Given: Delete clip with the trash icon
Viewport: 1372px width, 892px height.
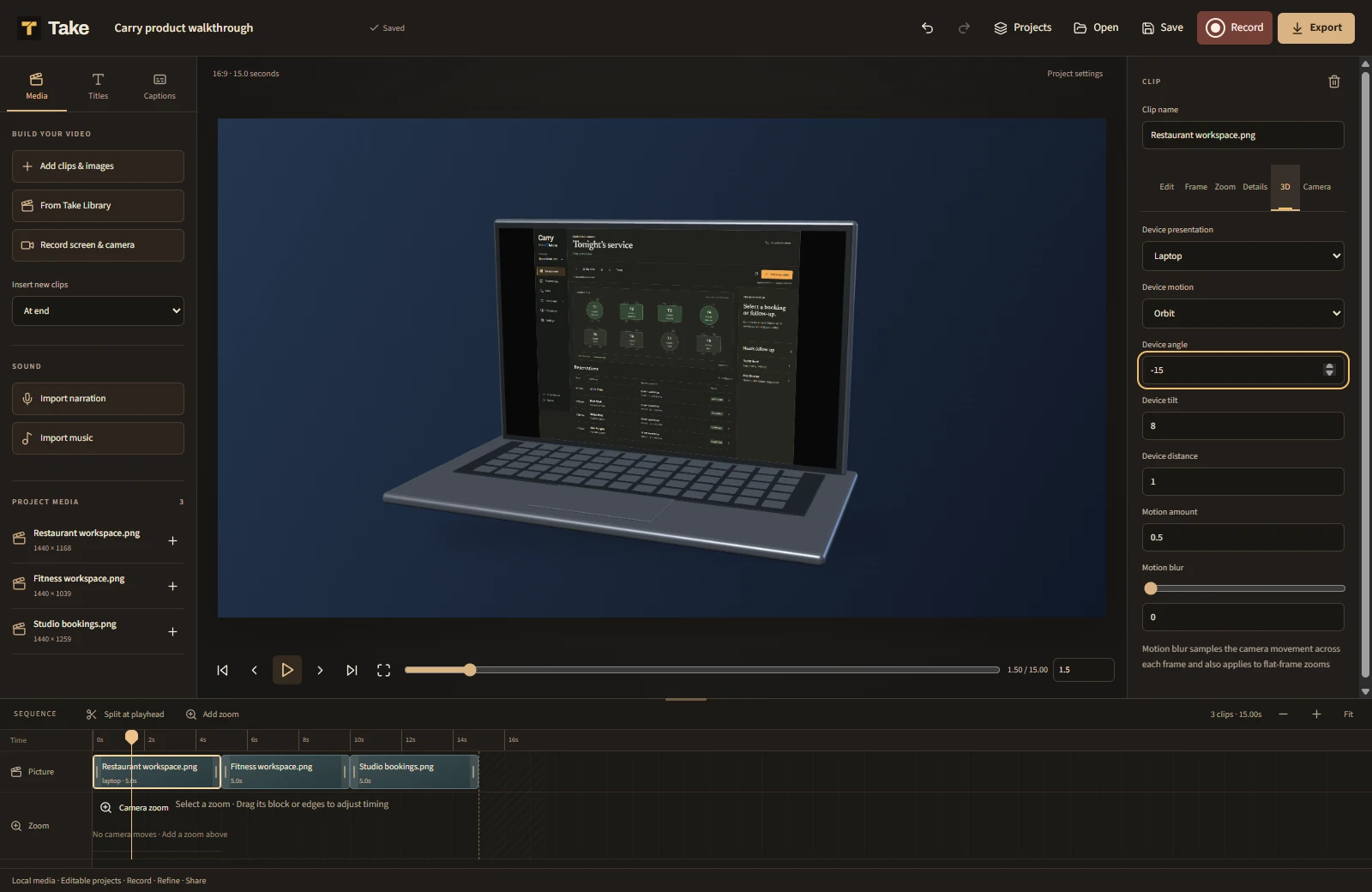Looking at the screenshot, I should tap(1334, 81).
